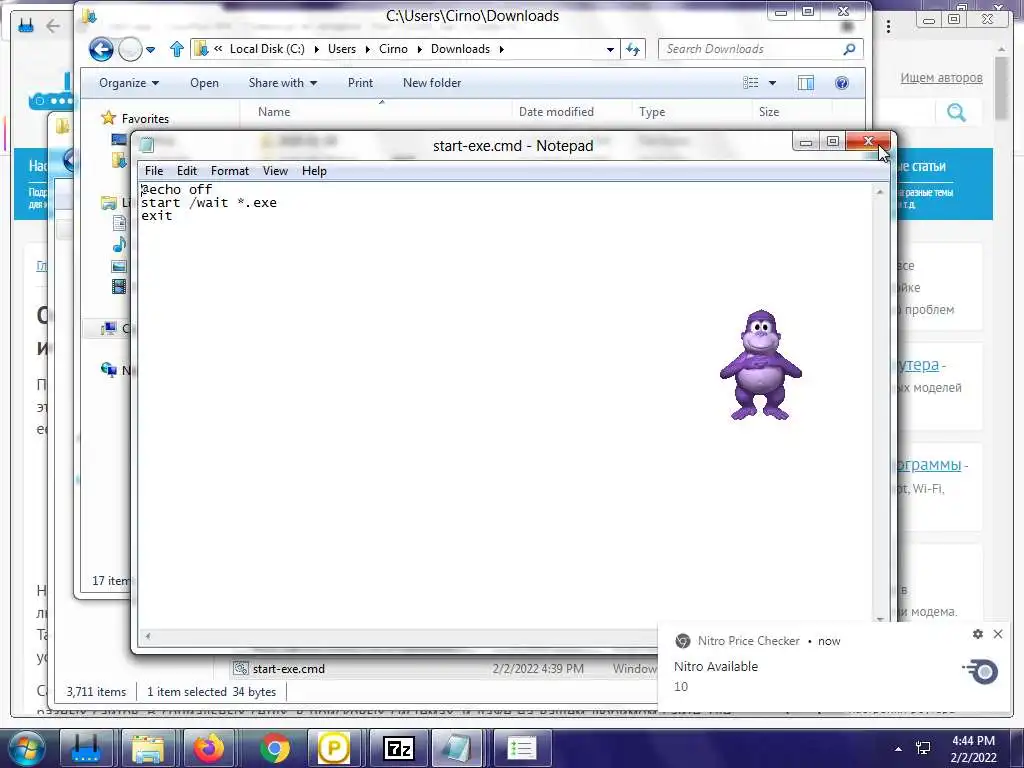Open the yellow P app on taskbar

click(333, 748)
